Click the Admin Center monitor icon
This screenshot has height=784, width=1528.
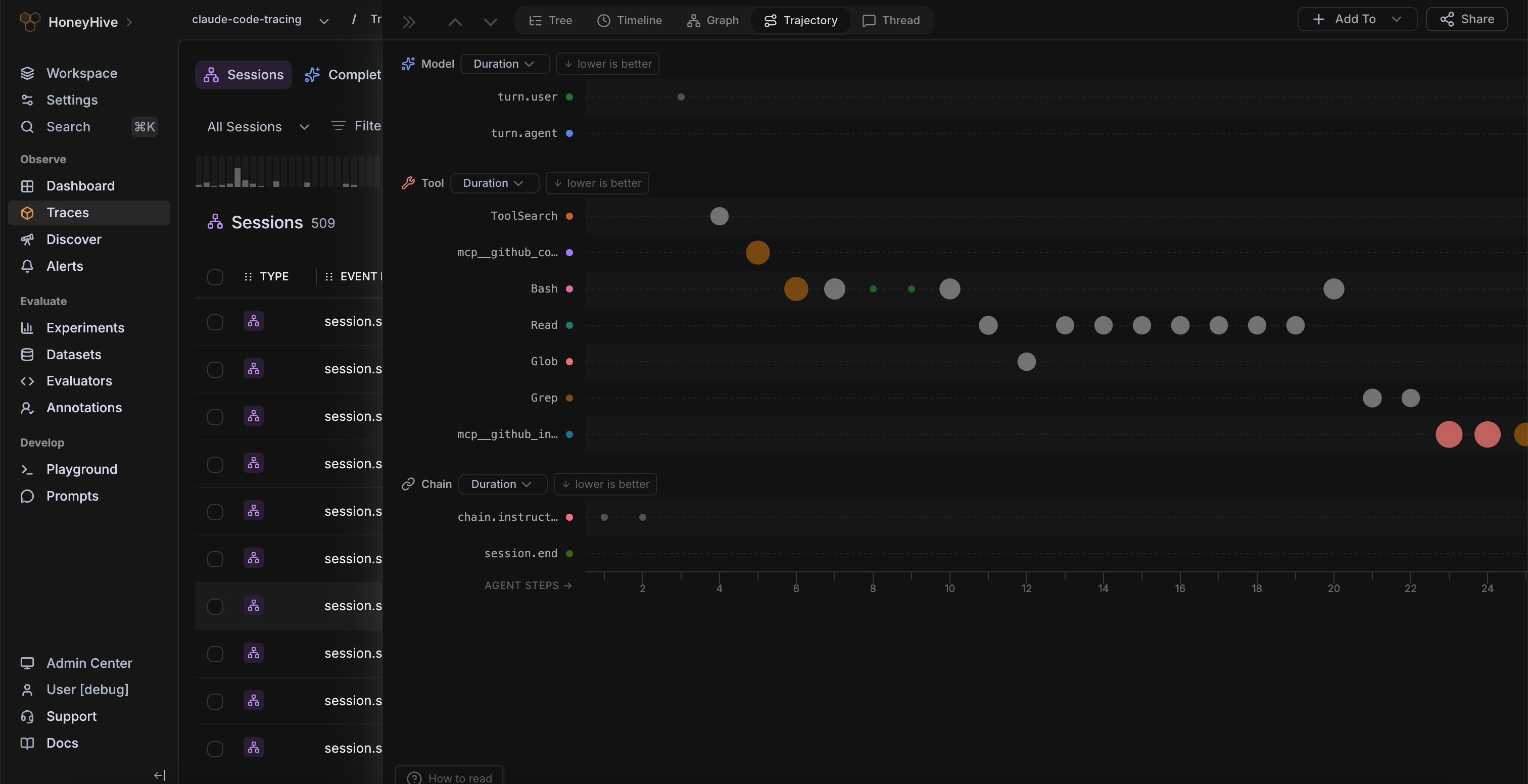pos(27,663)
